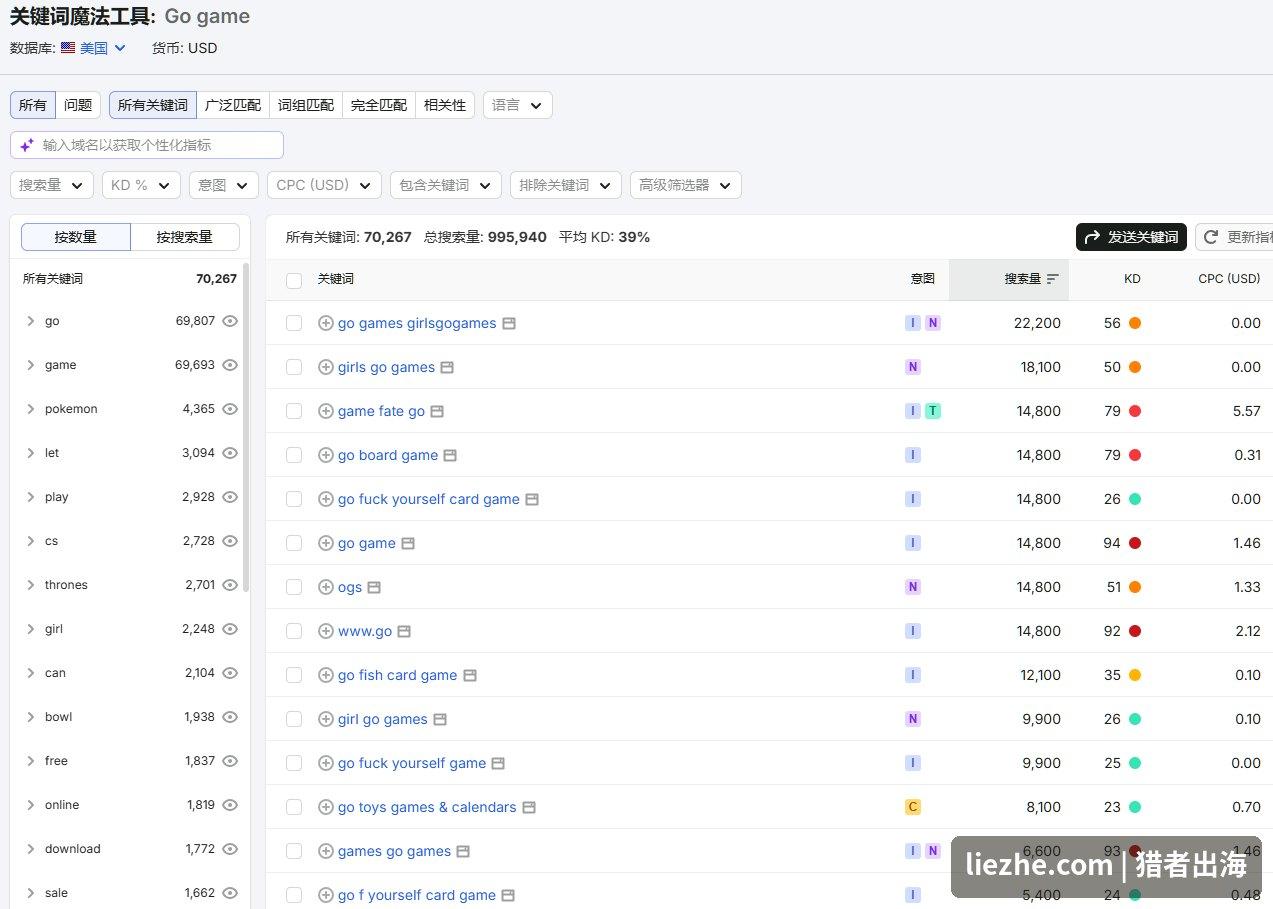Viewport: 1273px width, 909px height.
Task: Open SERP icon for 'go board game'
Action: (450, 455)
